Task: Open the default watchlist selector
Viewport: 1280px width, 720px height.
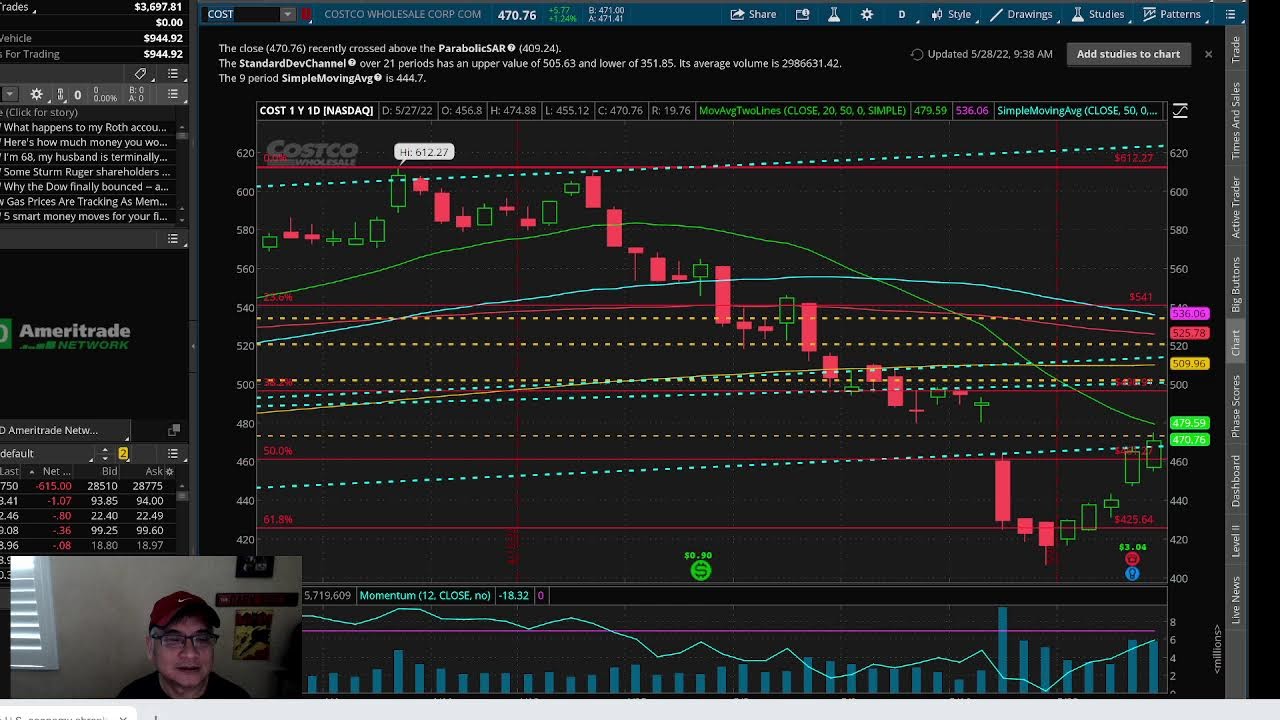Action: point(47,453)
